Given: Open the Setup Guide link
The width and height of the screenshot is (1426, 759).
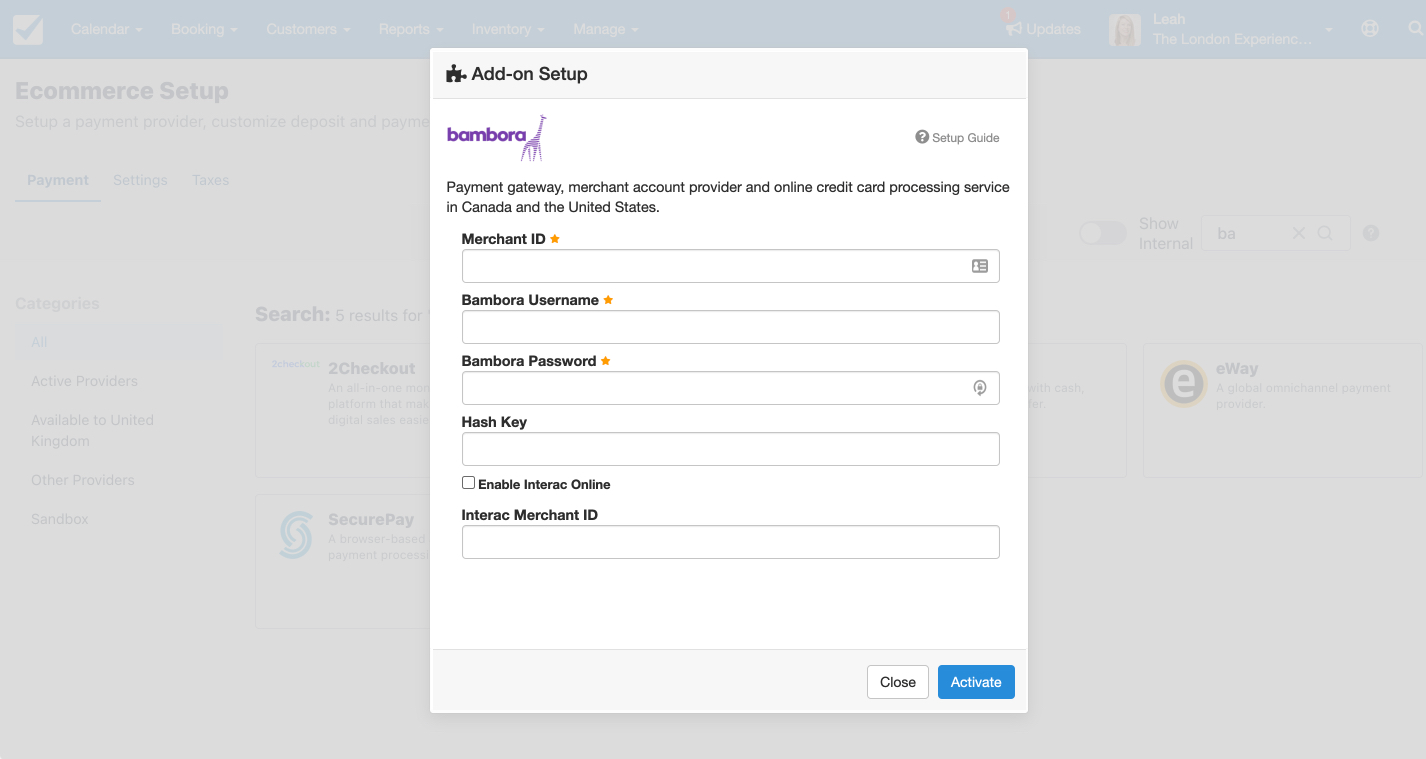Looking at the screenshot, I should [x=957, y=138].
